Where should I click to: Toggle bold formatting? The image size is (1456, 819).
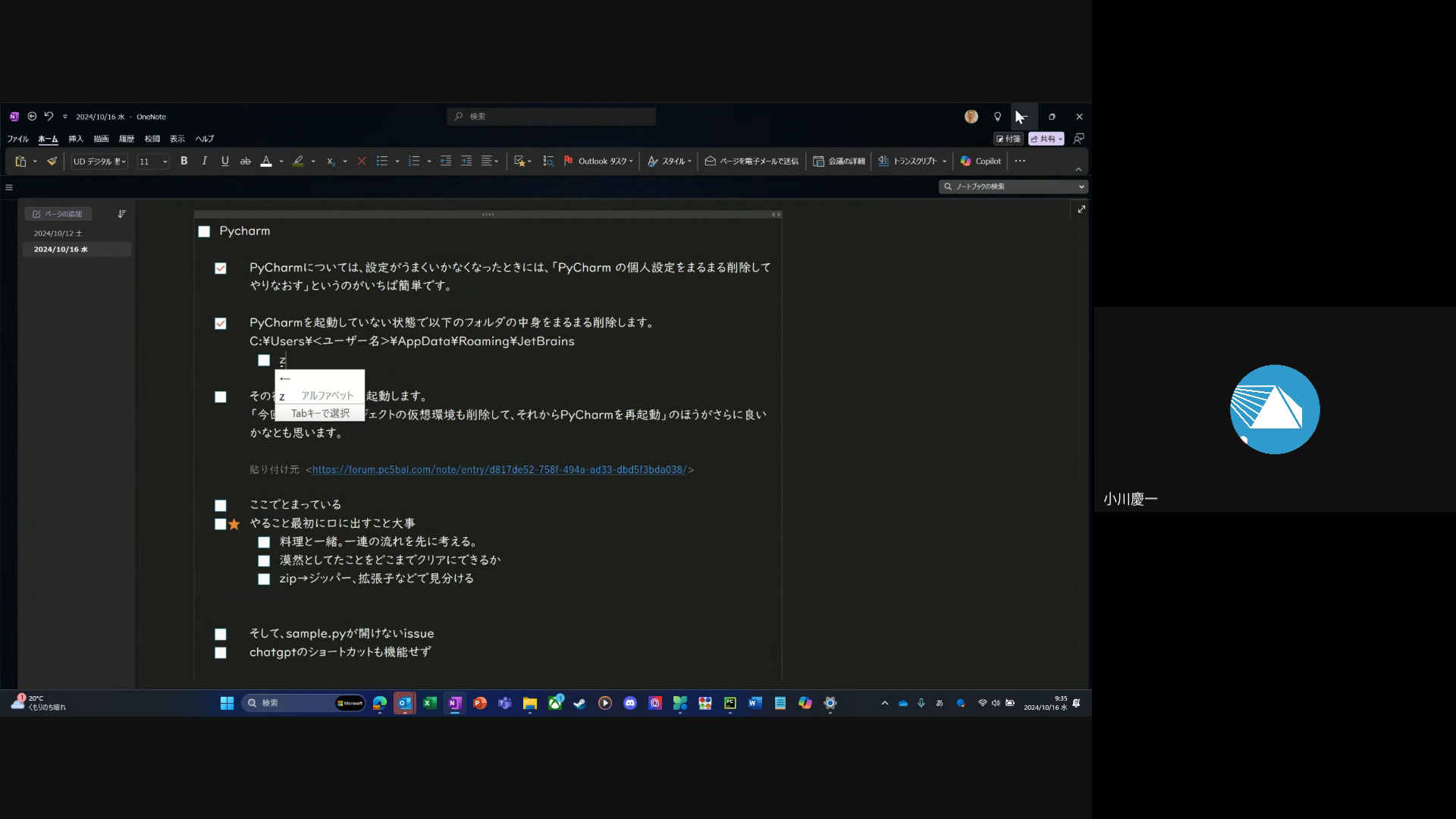184,161
